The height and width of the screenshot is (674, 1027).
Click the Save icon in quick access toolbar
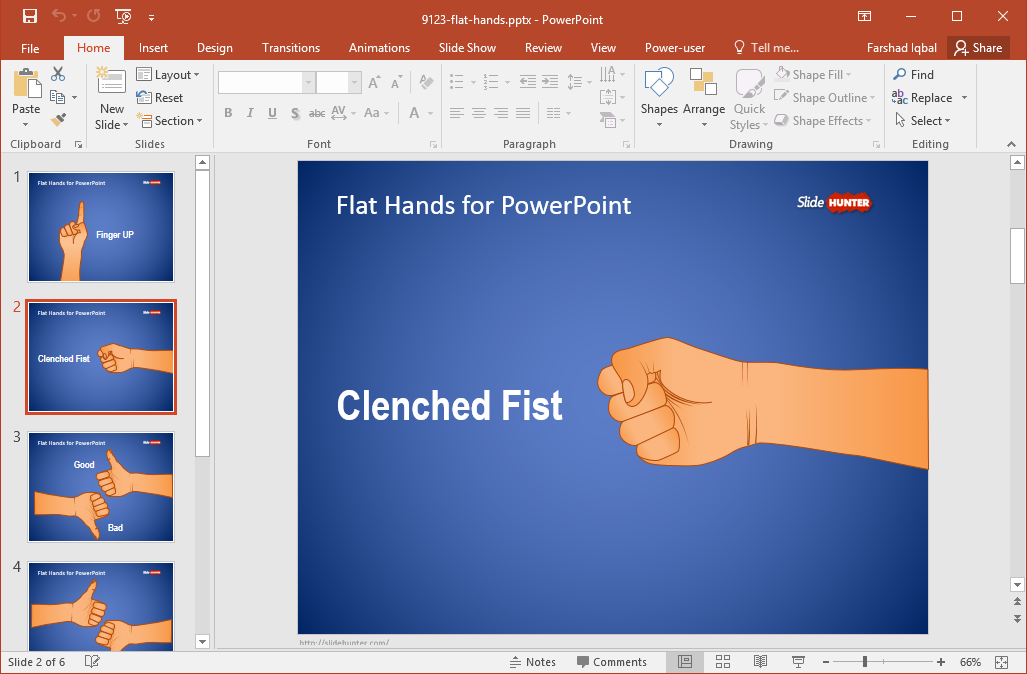29,16
